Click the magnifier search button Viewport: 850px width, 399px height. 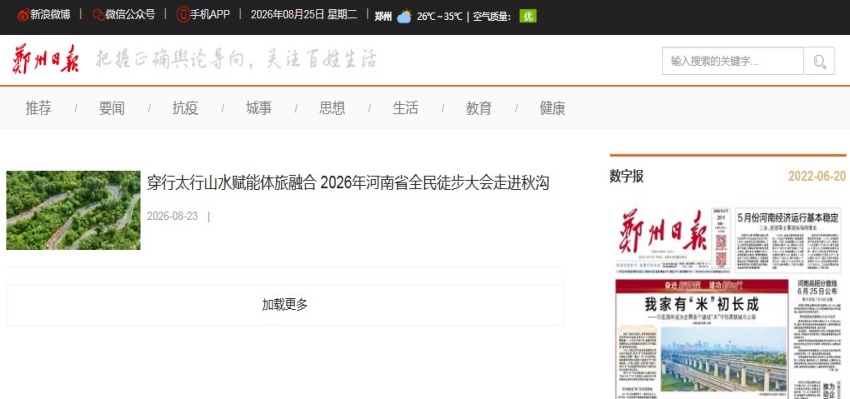pyautogui.click(x=819, y=61)
